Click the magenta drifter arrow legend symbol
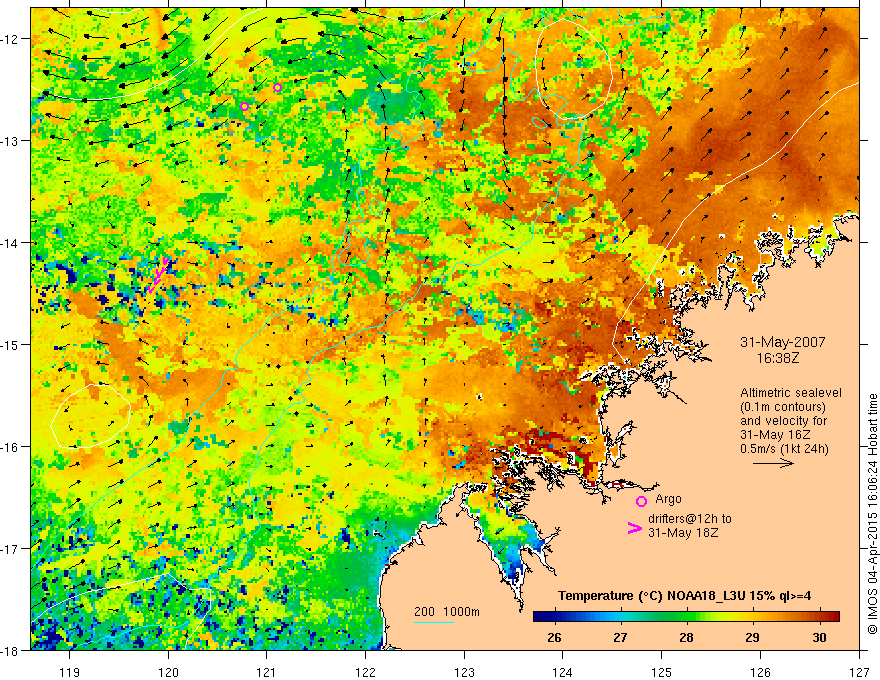The image size is (880, 680). (x=634, y=529)
